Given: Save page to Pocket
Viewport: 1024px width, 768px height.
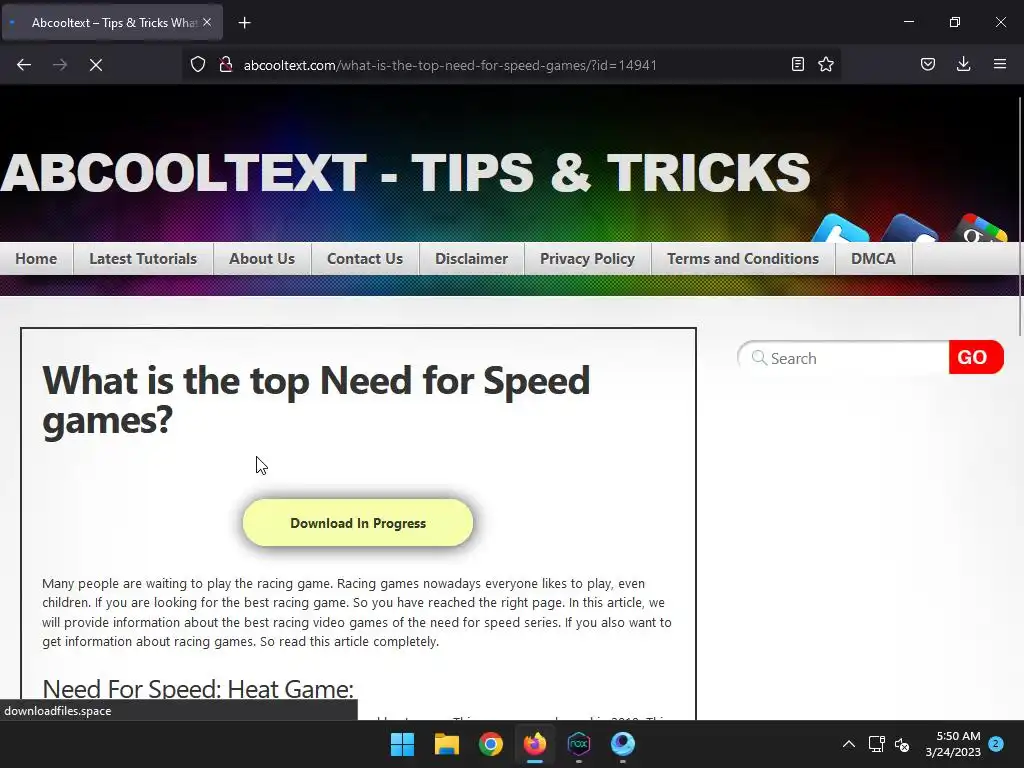Looking at the screenshot, I should (x=928, y=64).
